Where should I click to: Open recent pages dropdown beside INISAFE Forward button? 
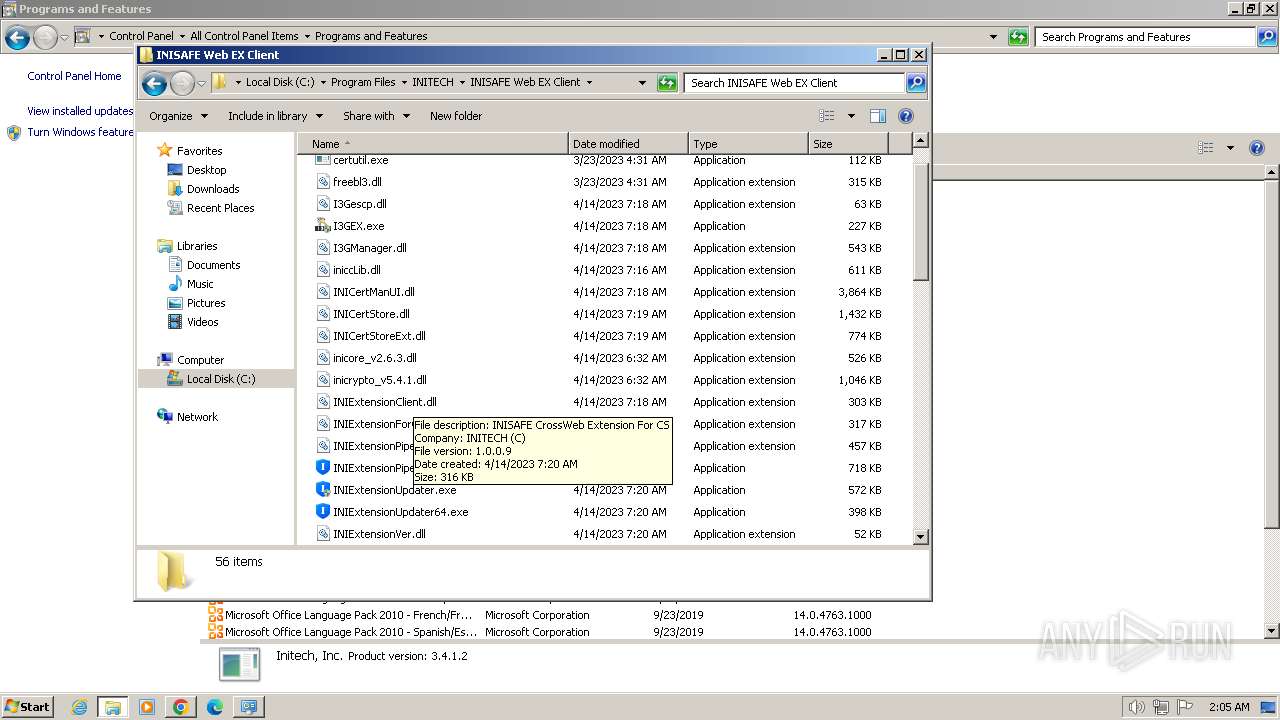point(201,83)
